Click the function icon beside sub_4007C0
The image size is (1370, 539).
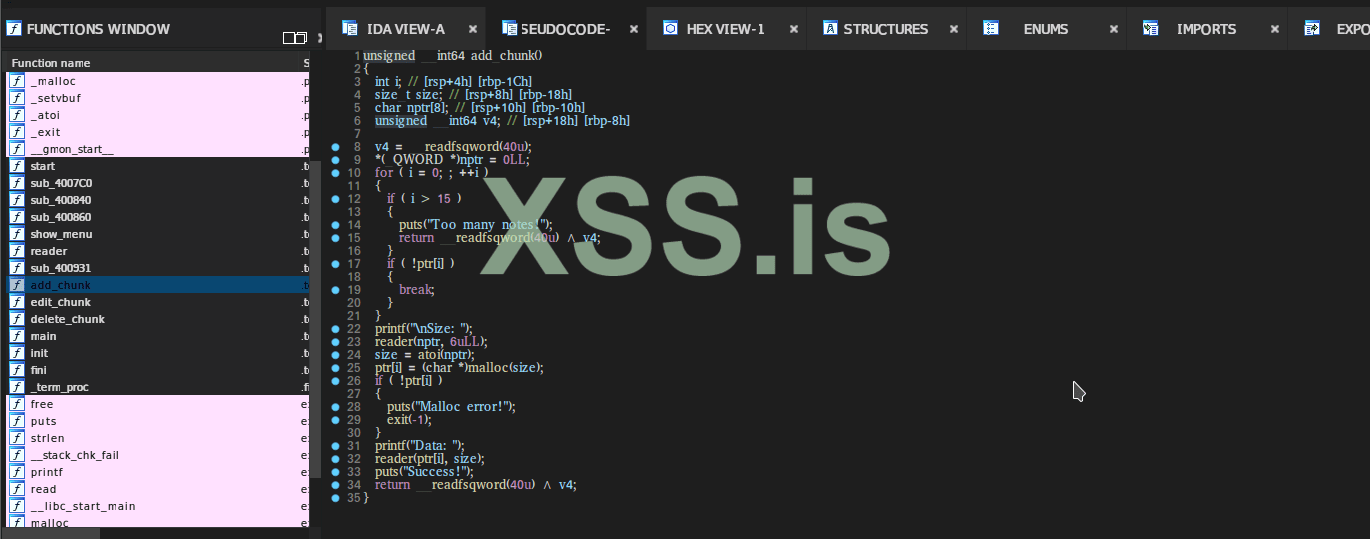(17, 183)
